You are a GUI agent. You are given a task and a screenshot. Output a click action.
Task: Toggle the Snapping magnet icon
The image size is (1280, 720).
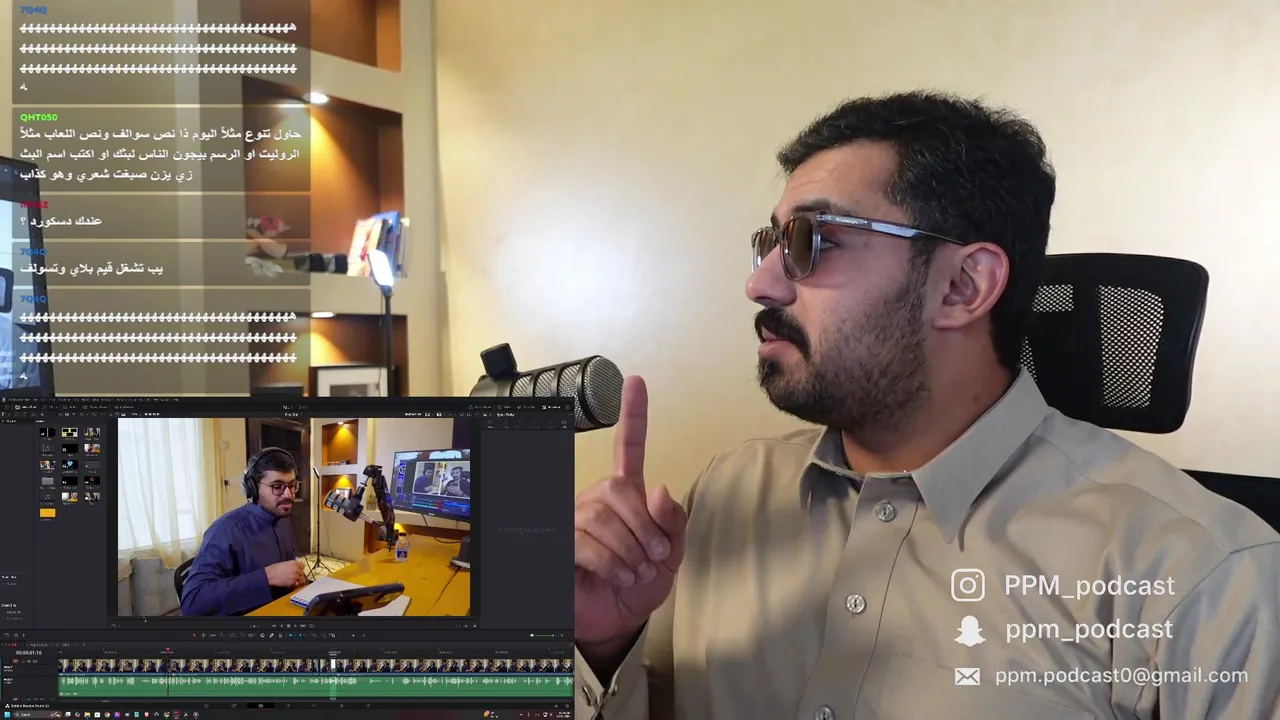click(x=262, y=635)
